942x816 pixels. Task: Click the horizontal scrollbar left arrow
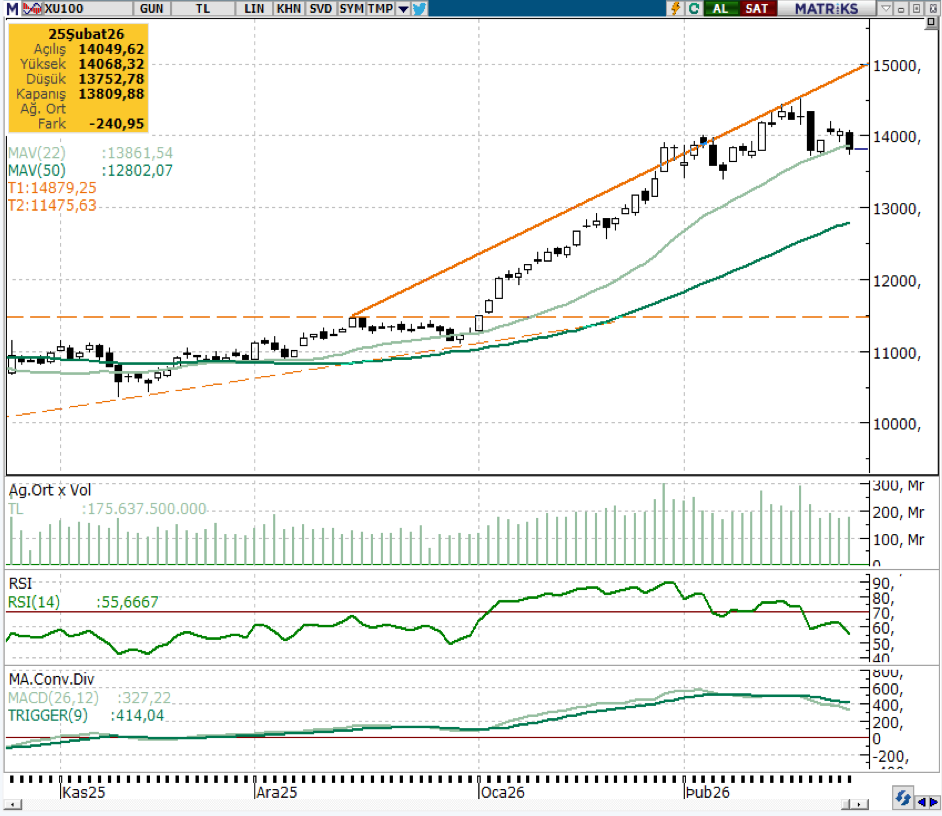coord(14,804)
